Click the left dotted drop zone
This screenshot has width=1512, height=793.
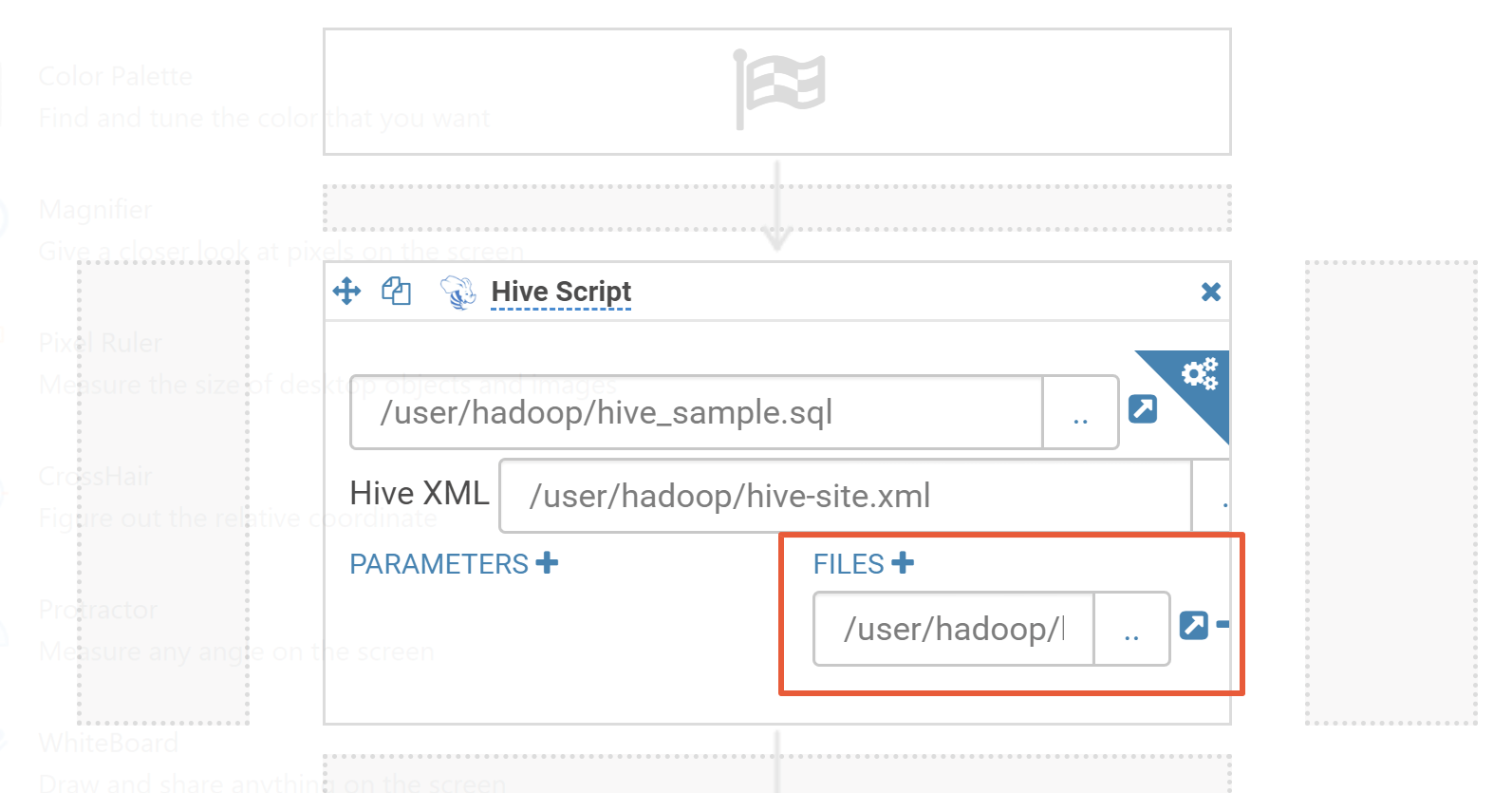(163, 492)
